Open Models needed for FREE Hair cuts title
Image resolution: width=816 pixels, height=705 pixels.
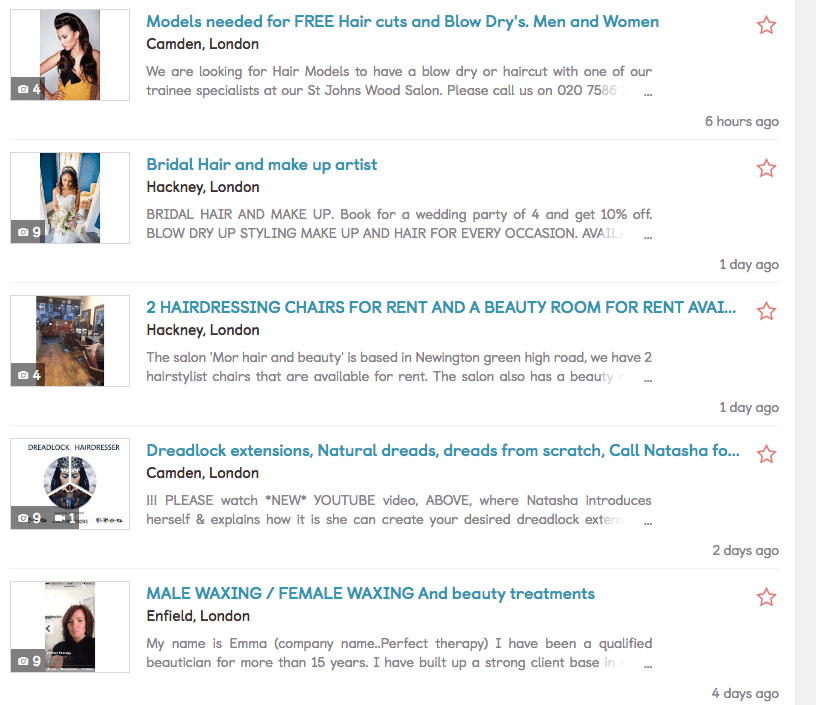[402, 22]
